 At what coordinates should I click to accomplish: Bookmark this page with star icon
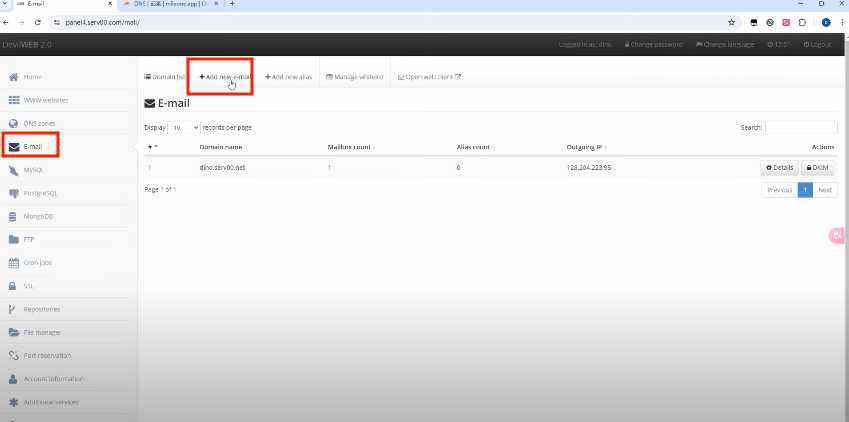point(732,23)
